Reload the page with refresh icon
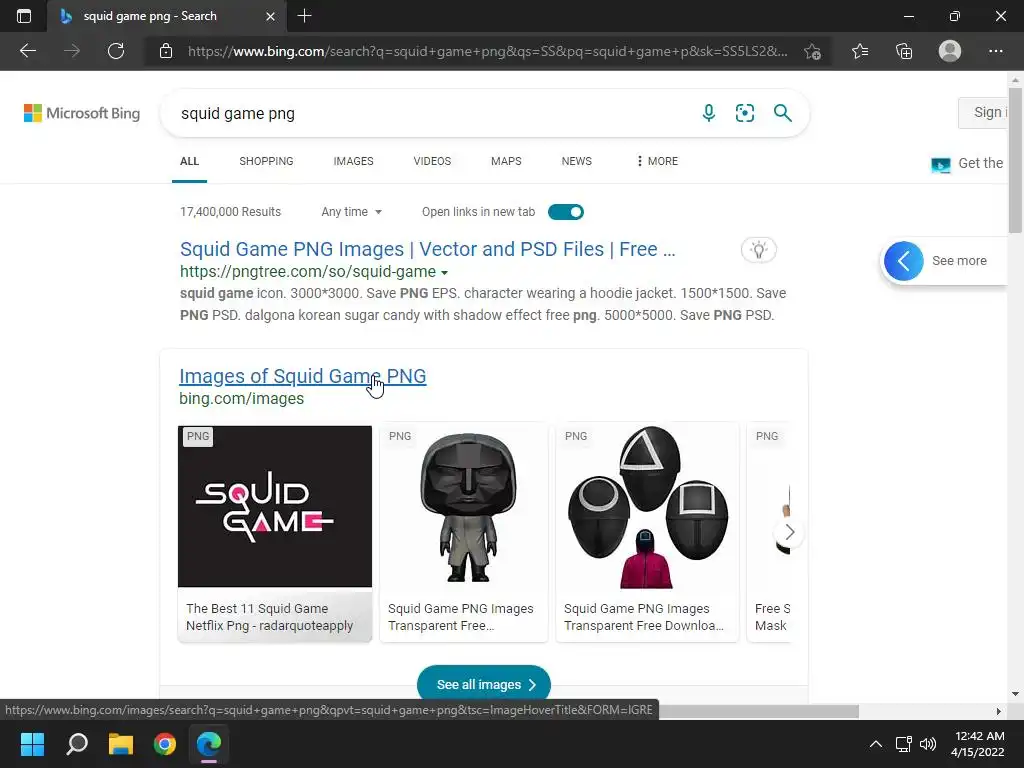 (116, 51)
